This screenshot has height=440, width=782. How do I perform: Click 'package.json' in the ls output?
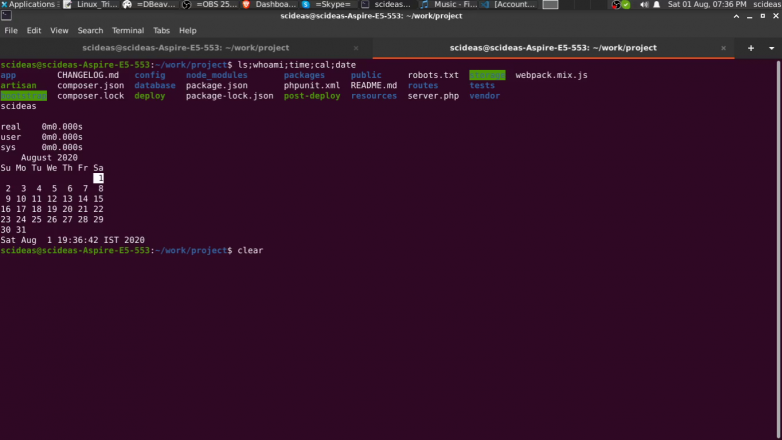[x=216, y=85]
